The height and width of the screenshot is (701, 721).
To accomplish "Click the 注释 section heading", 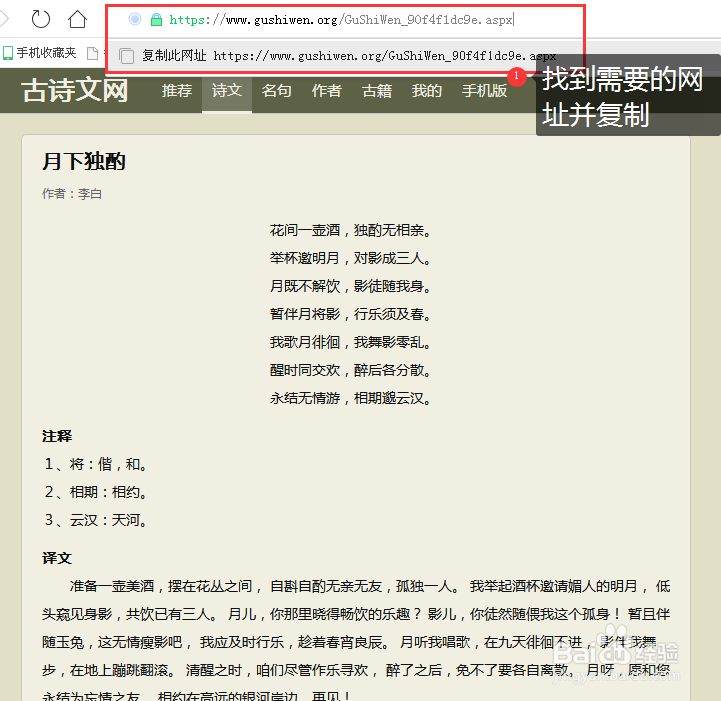I will tap(57, 436).
